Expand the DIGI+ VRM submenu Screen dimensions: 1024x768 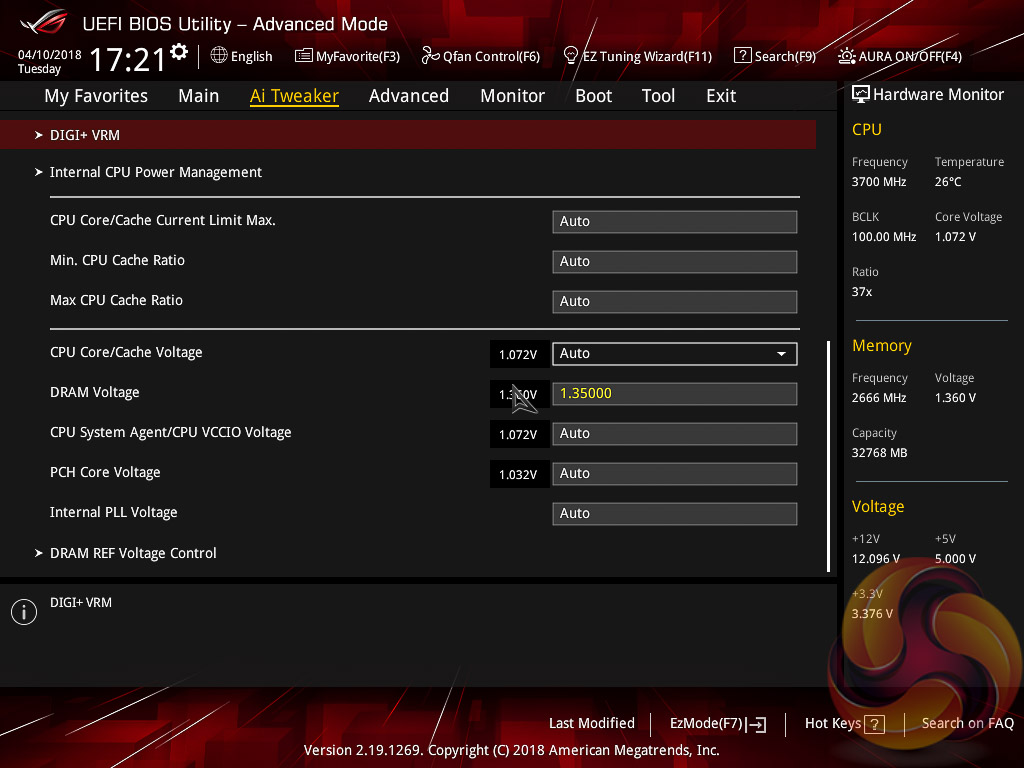click(85, 135)
